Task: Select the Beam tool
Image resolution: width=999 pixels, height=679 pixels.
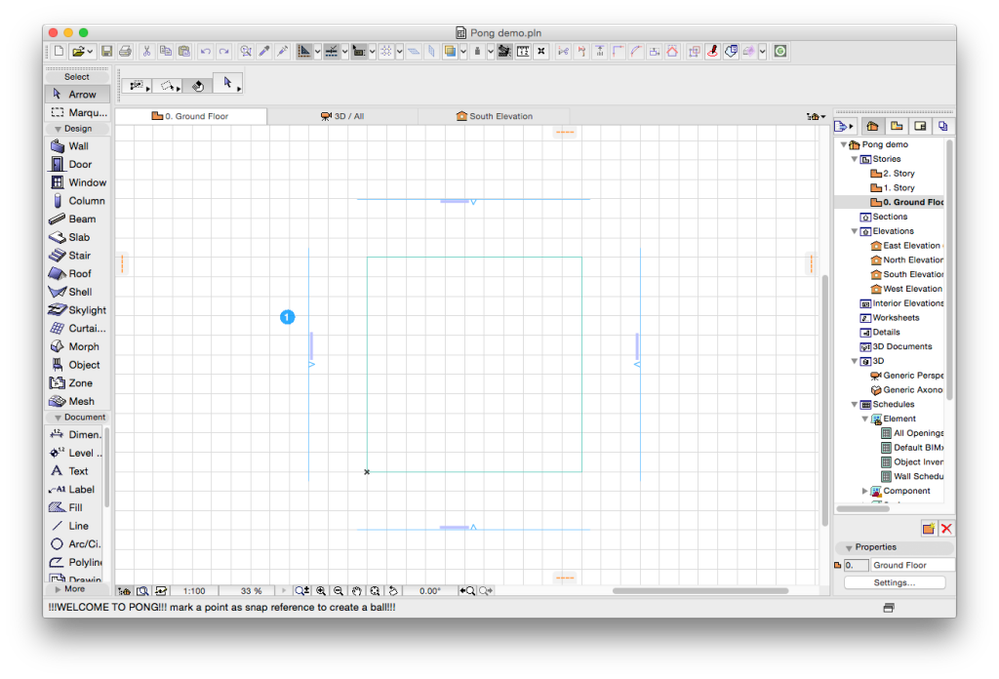Action: coord(77,219)
